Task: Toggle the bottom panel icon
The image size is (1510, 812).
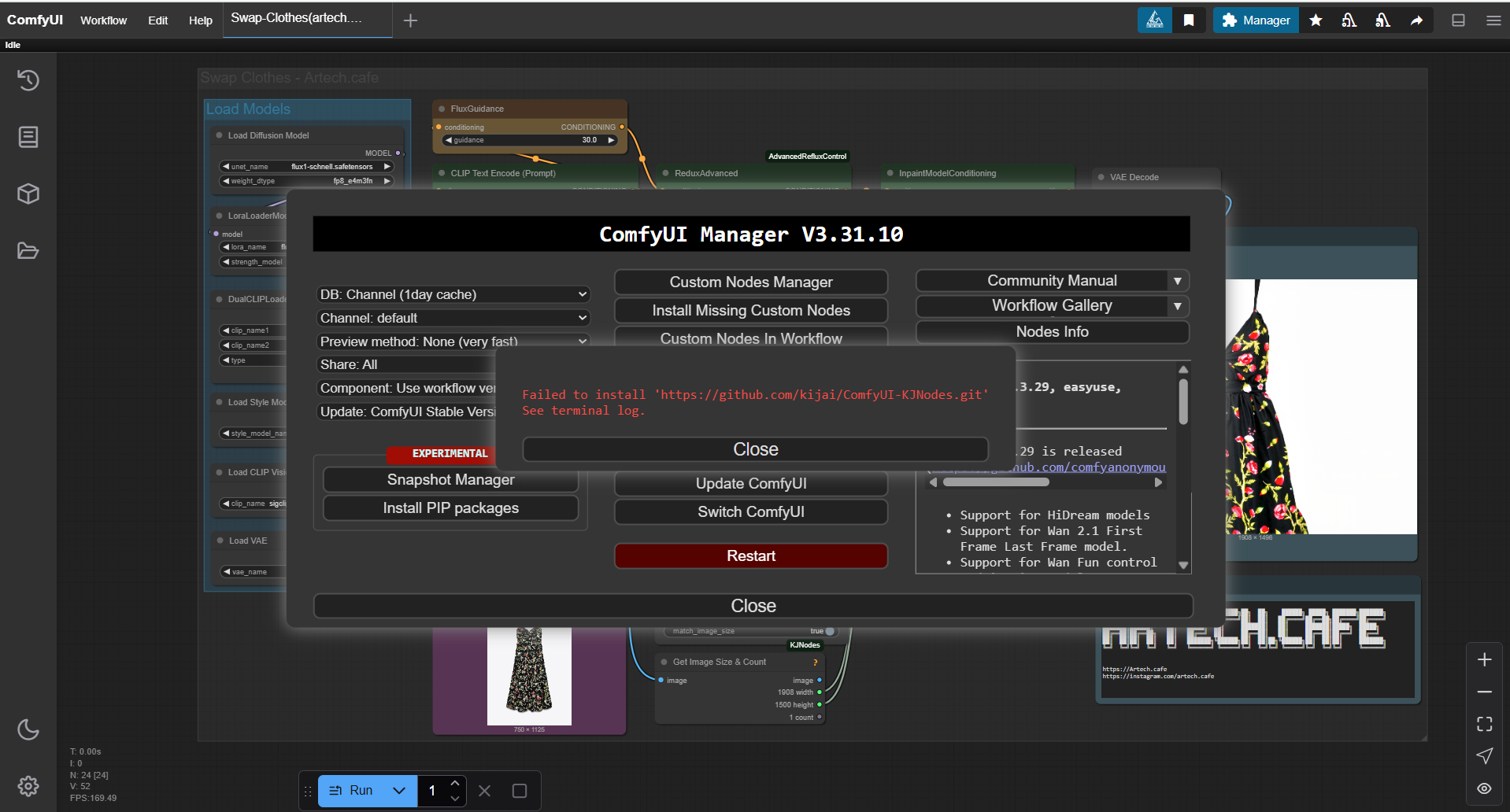Action: [x=1458, y=20]
